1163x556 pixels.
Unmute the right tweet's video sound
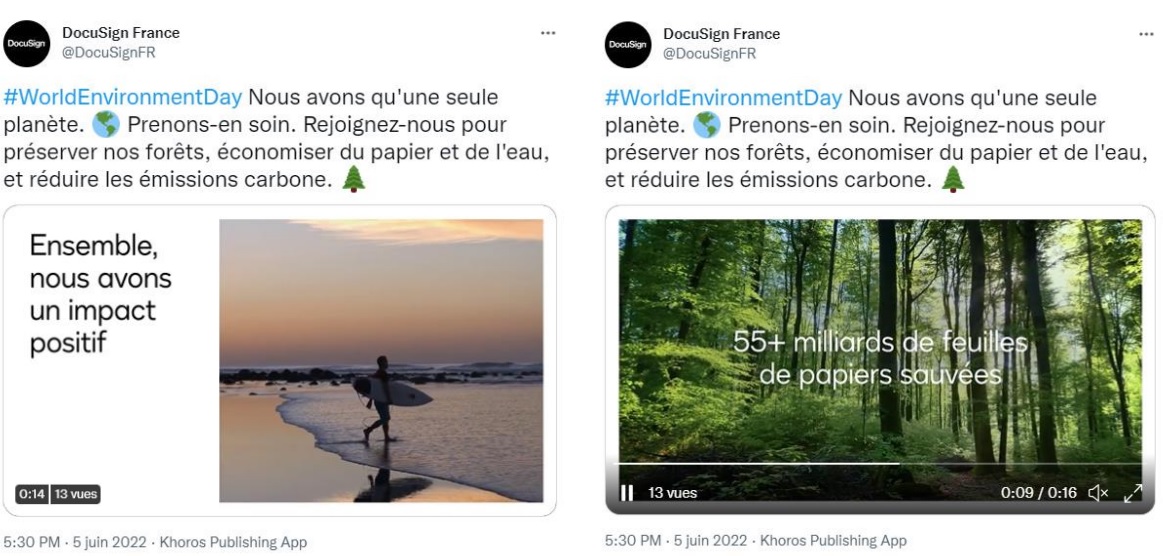[1101, 493]
